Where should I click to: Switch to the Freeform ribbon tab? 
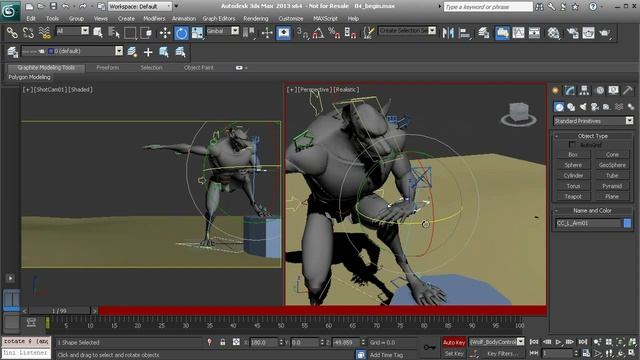tap(108, 68)
